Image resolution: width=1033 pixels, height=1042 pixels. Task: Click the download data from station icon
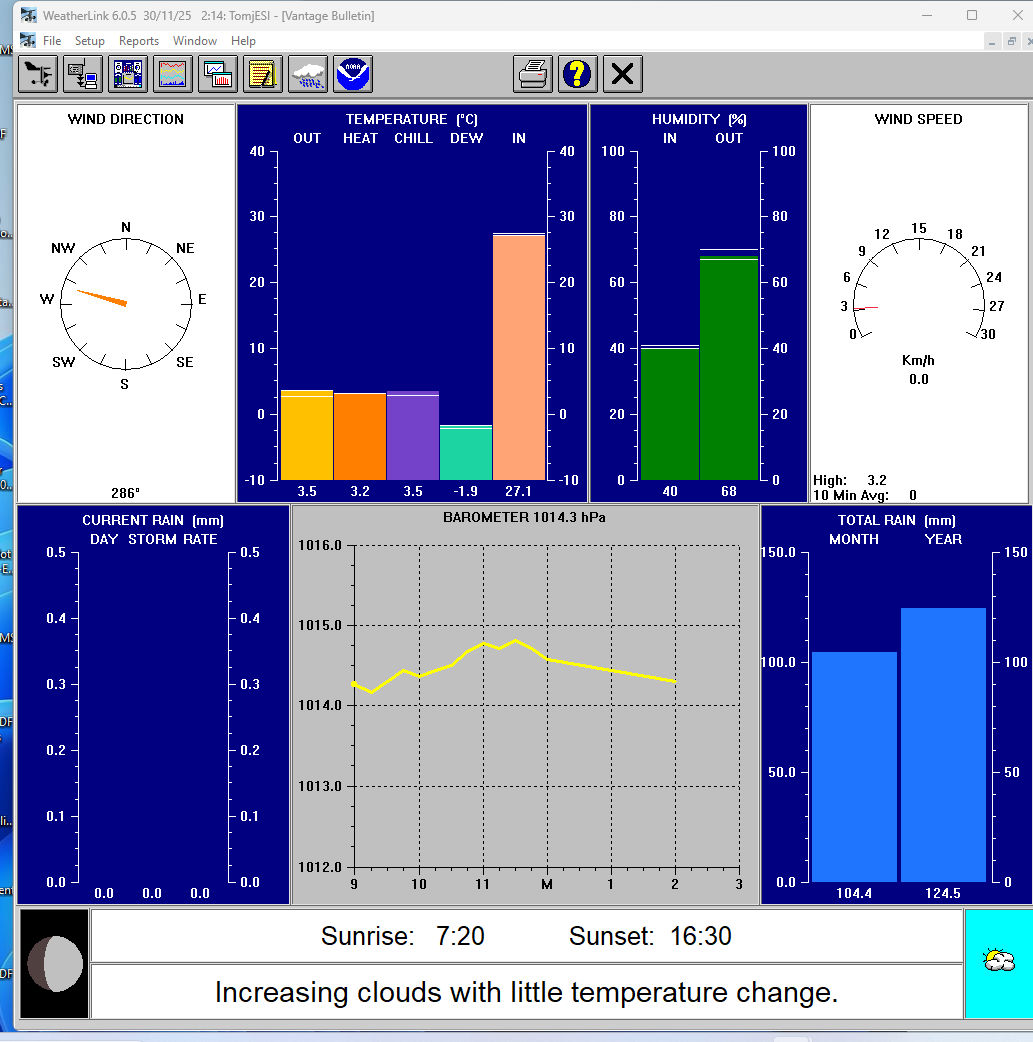(83, 74)
